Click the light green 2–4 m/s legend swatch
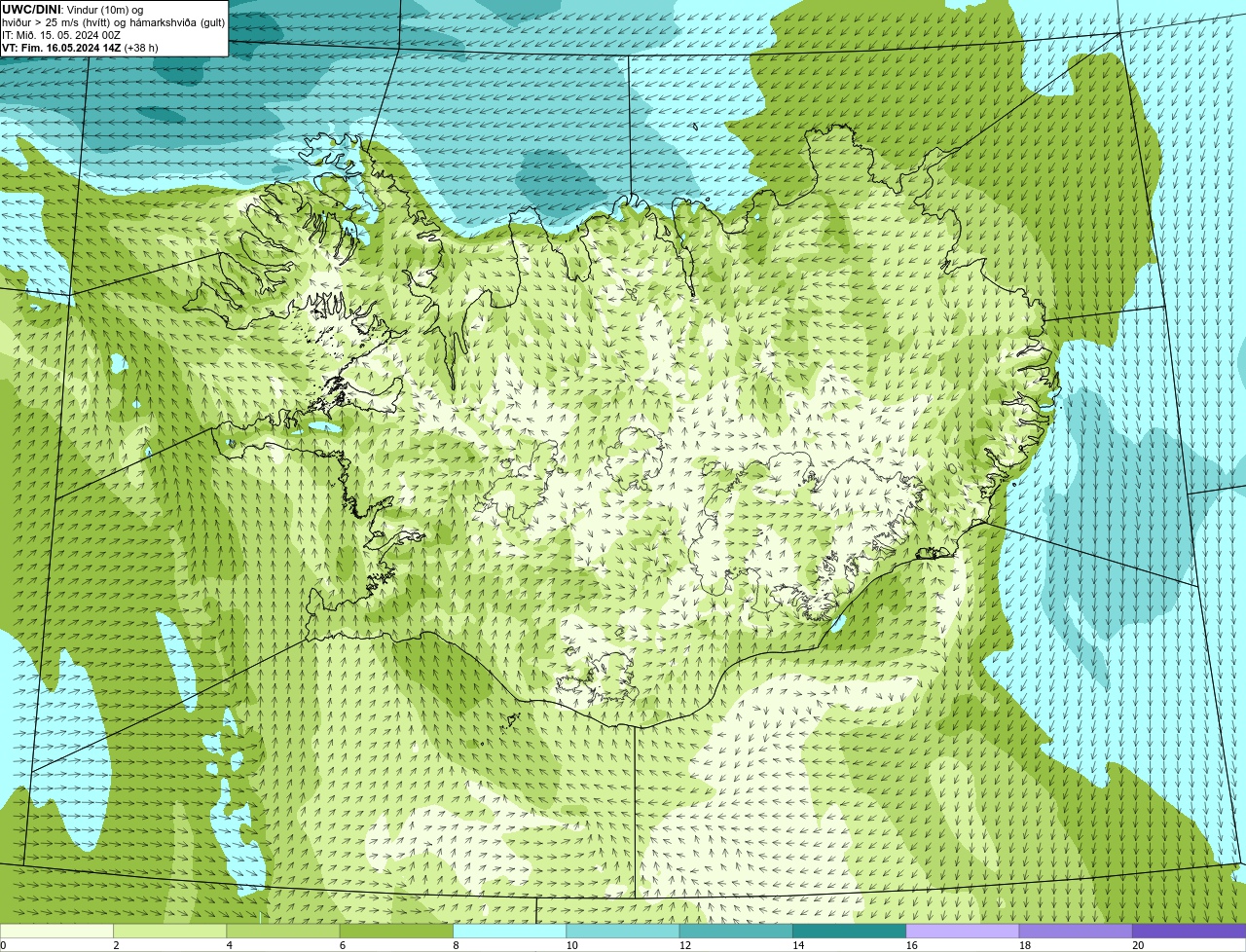1246x952 pixels. click(x=170, y=931)
